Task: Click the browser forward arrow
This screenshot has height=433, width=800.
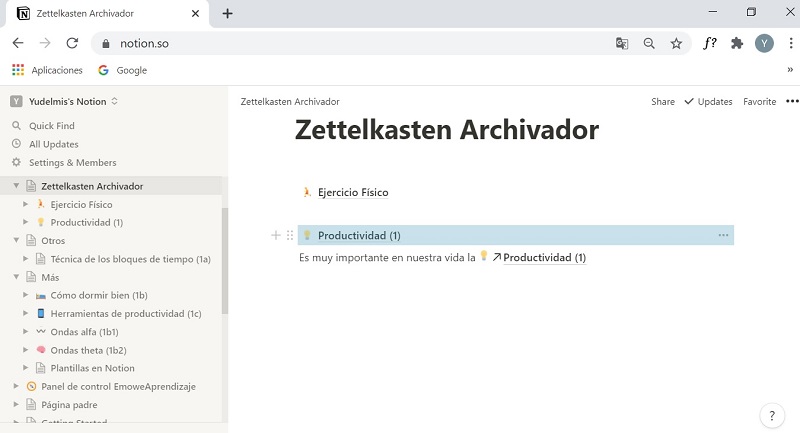Action: click(x=45, y=43)
